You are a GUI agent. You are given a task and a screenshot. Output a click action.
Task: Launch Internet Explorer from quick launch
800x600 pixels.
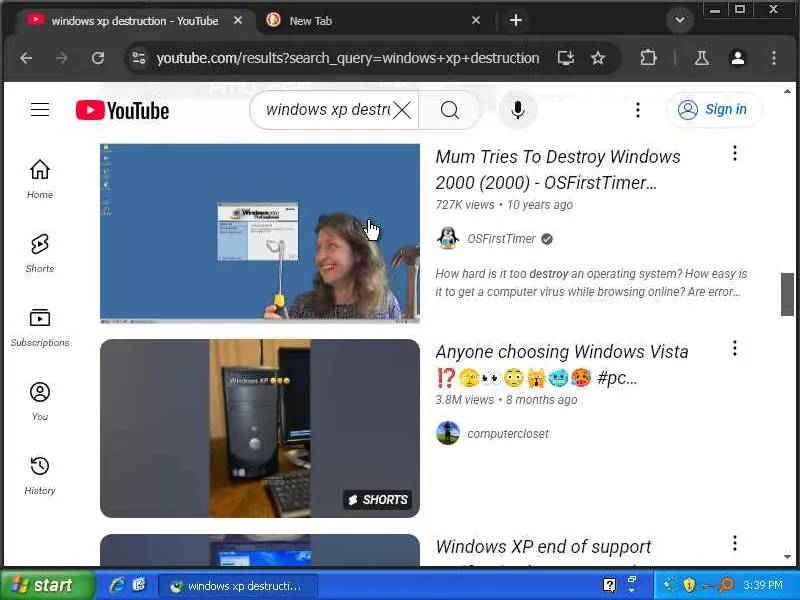click(117, 585)
